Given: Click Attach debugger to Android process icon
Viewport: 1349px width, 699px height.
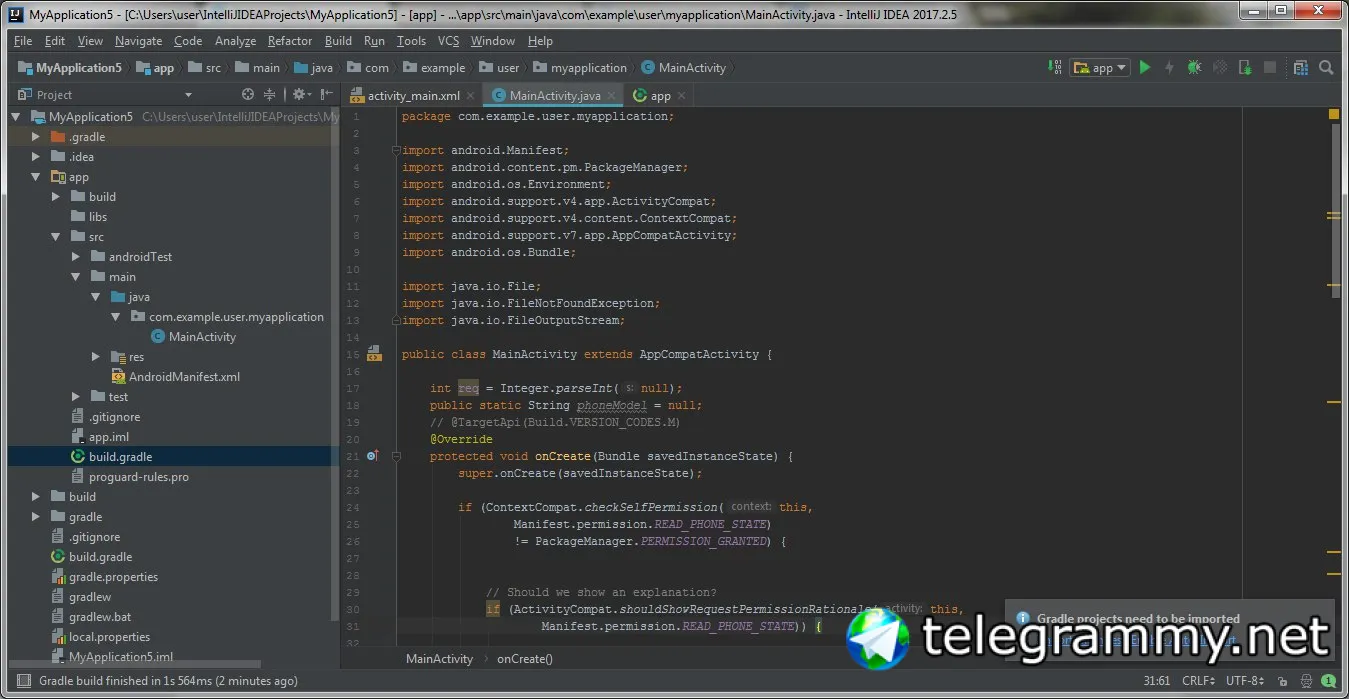Looking at the screenshot, I should [1245, 68].
